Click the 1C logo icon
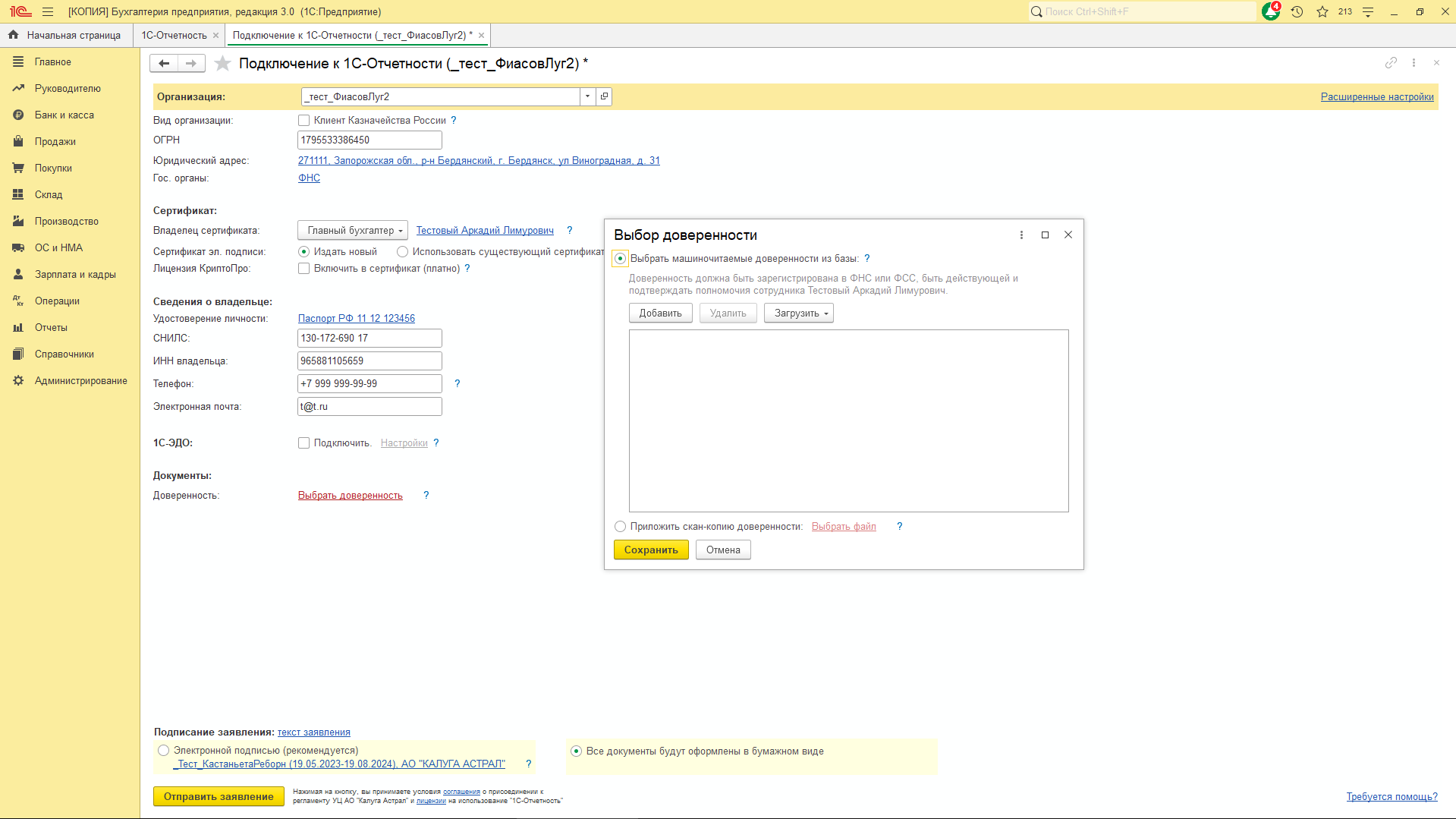This screenshot has width=1456, height=819. 20,11
